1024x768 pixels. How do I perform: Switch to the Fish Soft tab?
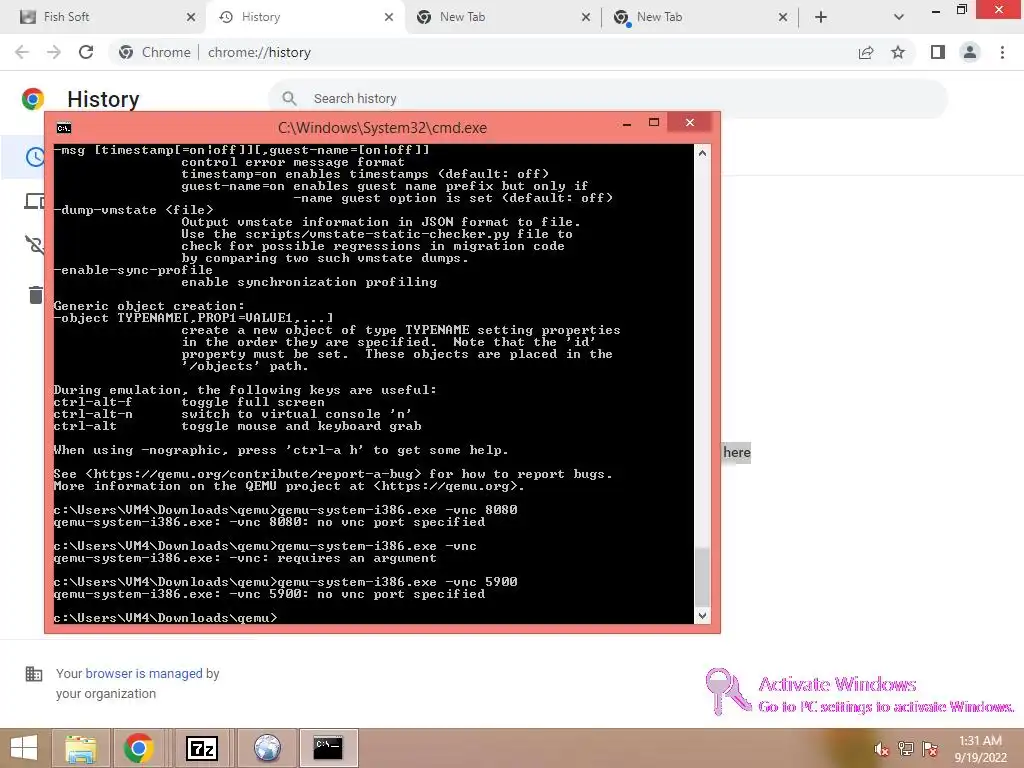104,17
